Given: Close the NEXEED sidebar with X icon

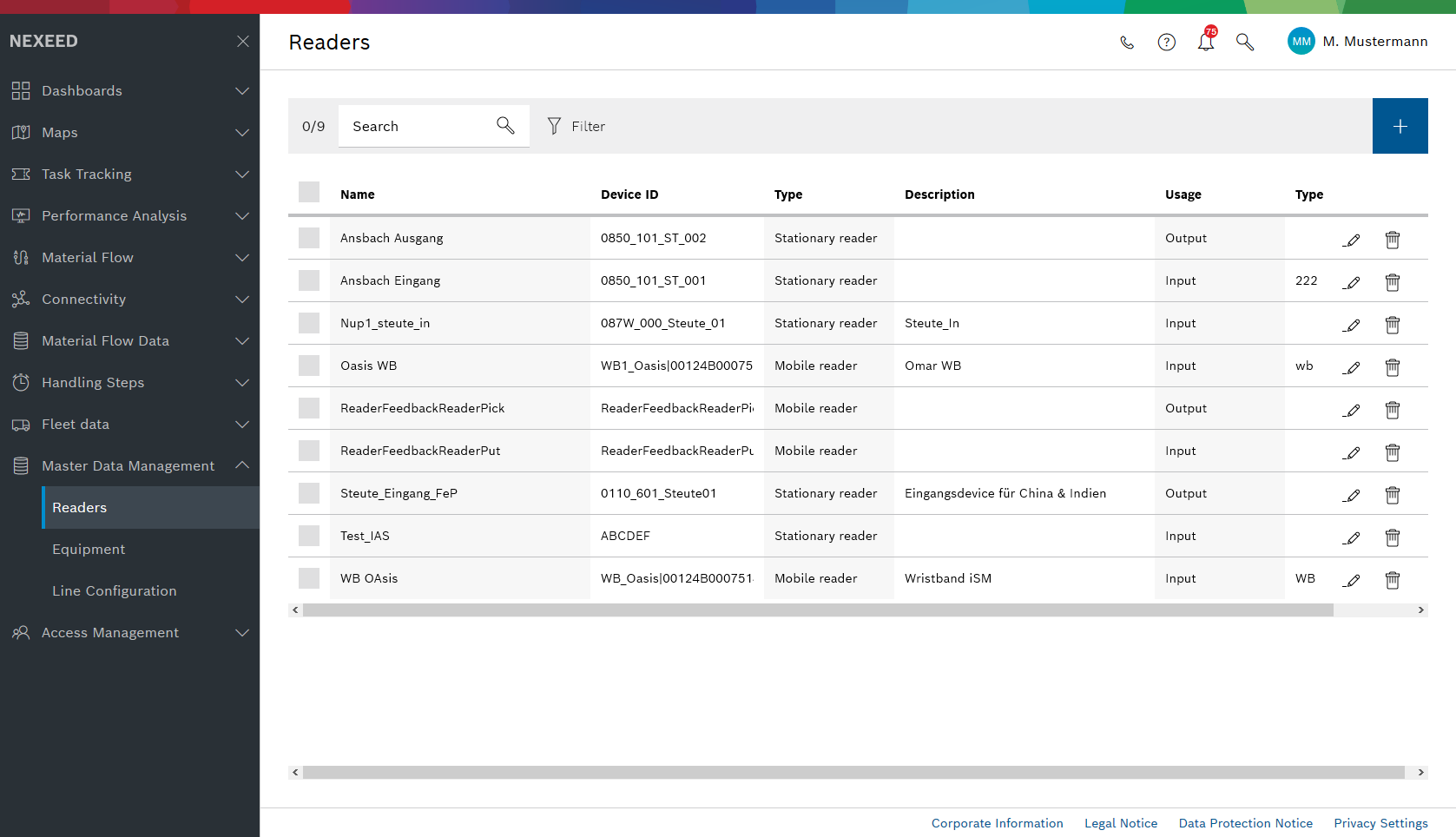Looking at the screenshot, I should 243,41.
